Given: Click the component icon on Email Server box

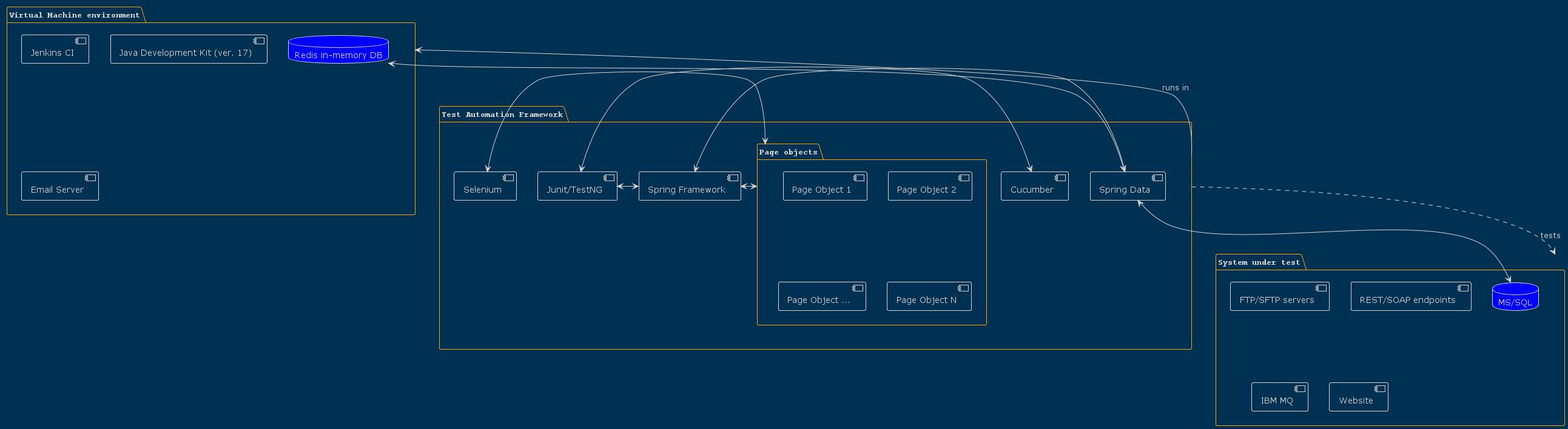Looking at the screenshot, I should coord(90,178).
